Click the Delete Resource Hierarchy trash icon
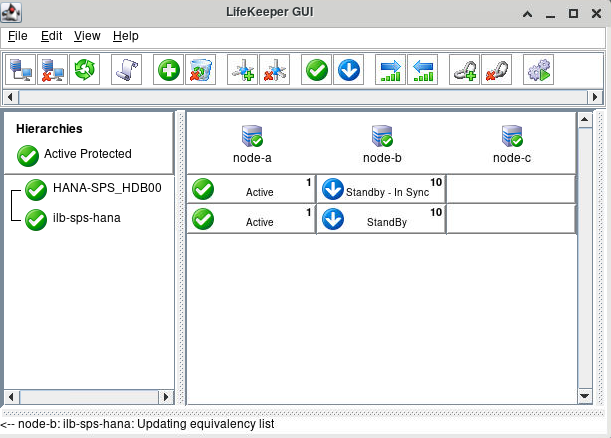Viewport: 611px width, 438px height. tap(201, 70)
